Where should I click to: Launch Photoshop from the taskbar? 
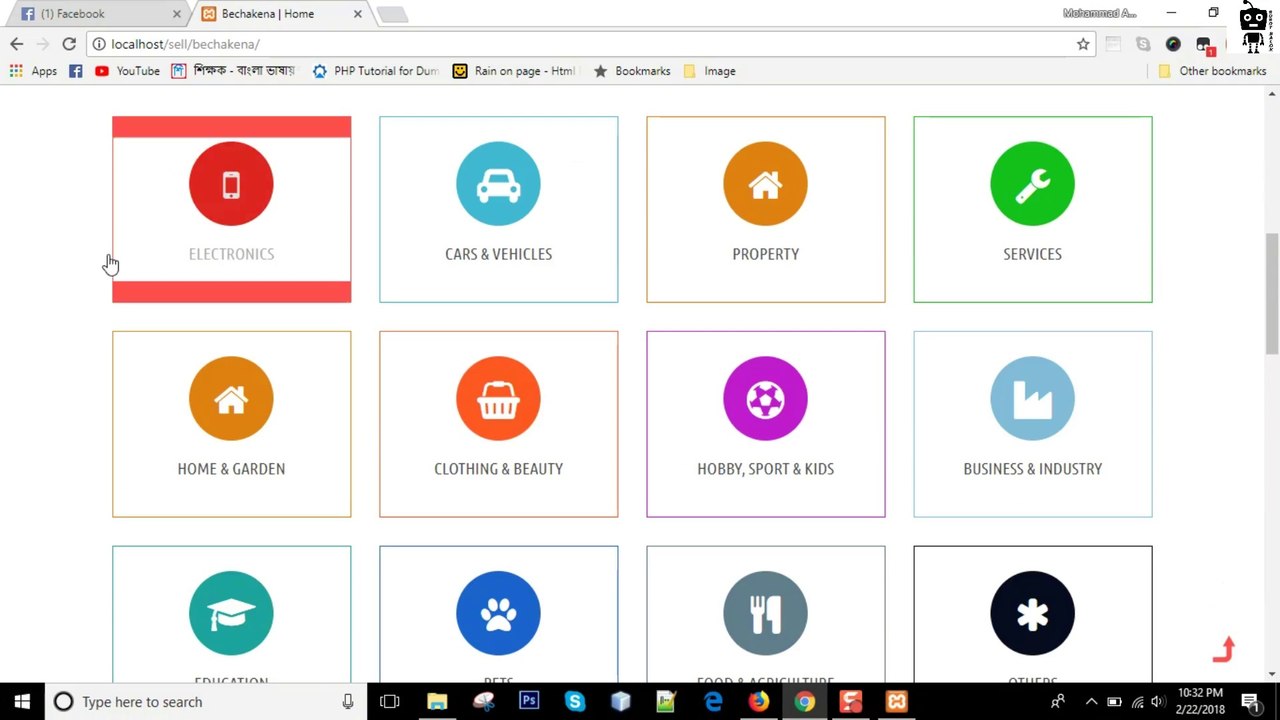529,702
